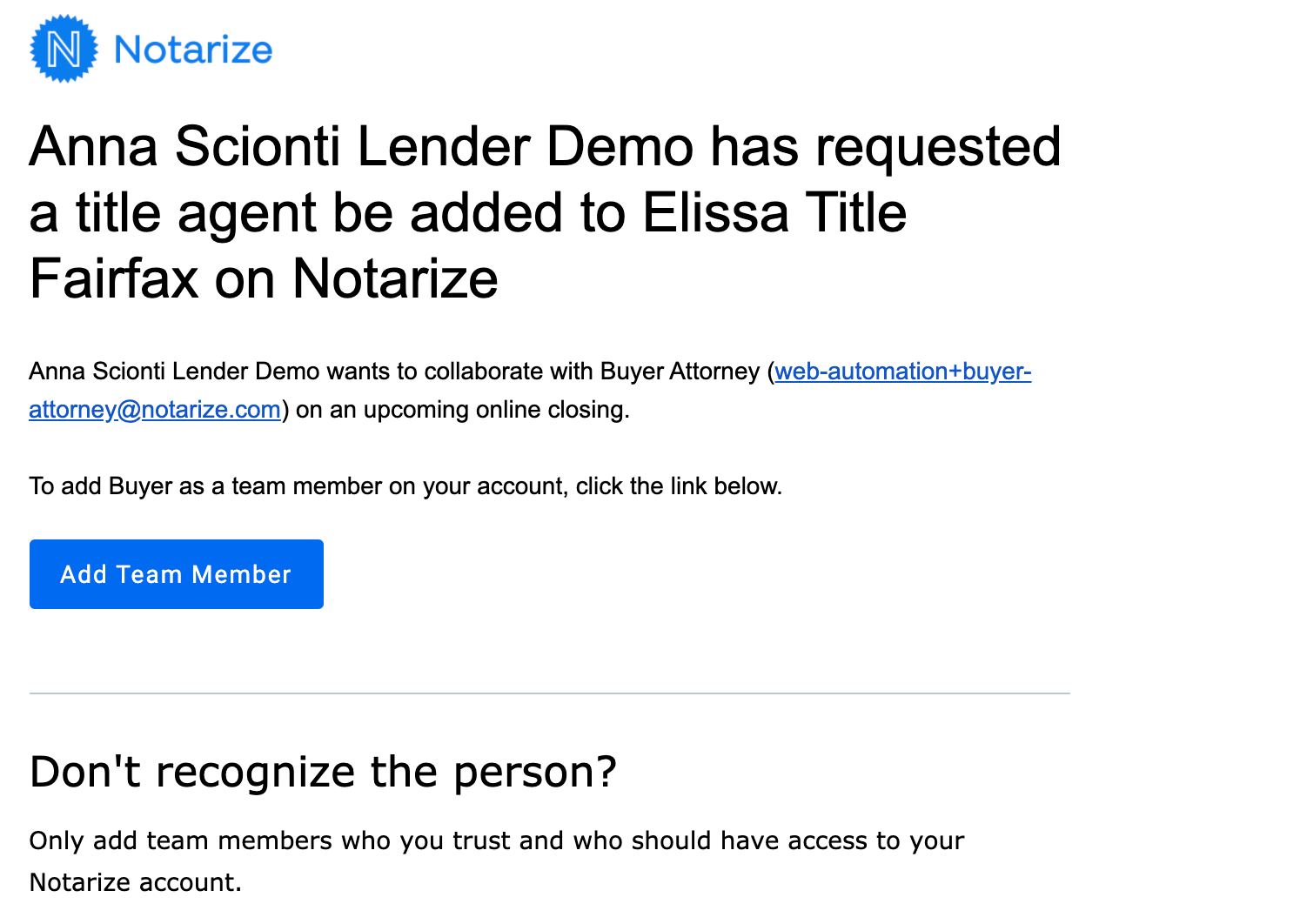Image resolution: width=1300 pixels, height=924 pixels.
Task: Click the "Notarize account." closing line
Action: tap(135, 883)
